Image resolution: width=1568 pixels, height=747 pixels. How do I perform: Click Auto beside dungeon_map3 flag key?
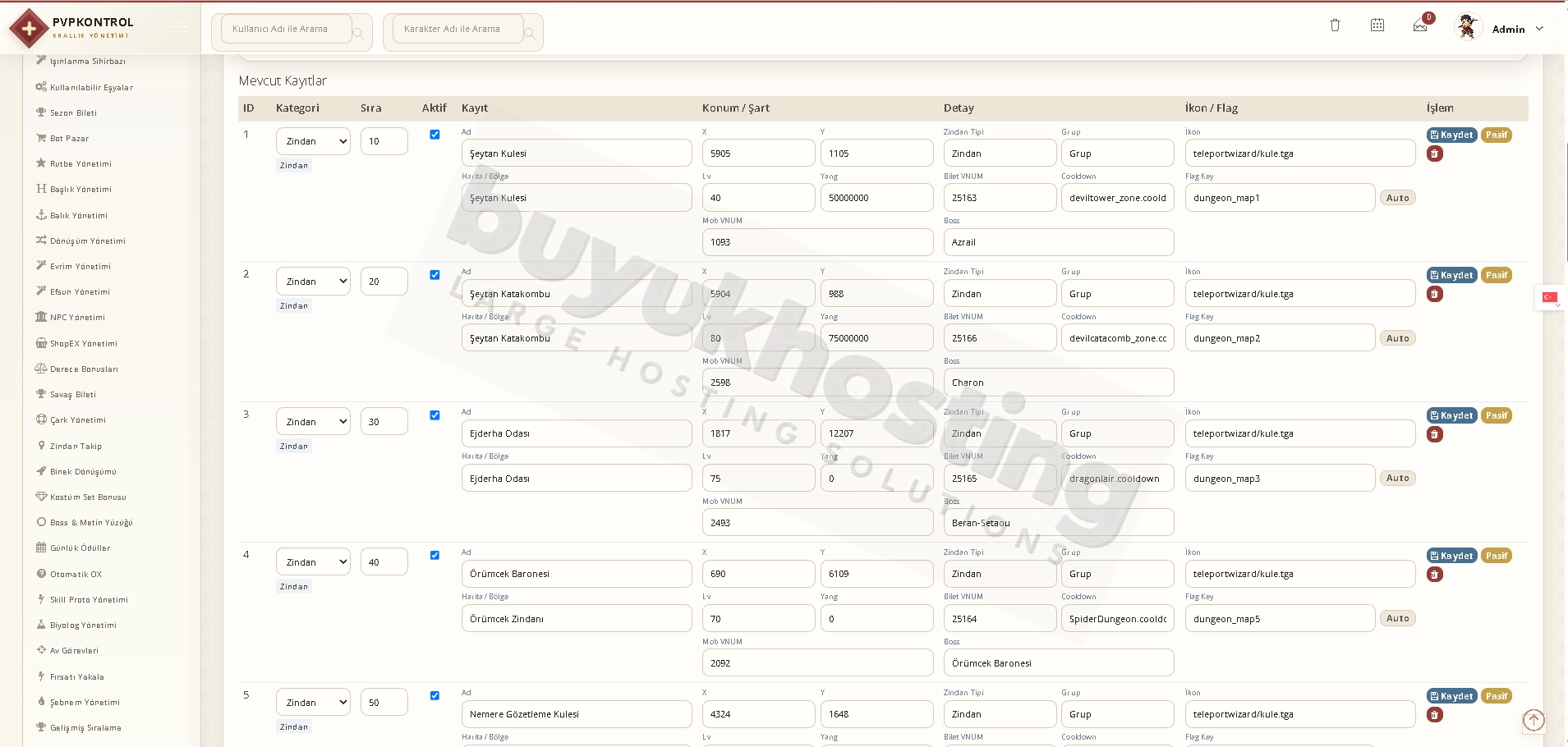(x=1397, y=478)
